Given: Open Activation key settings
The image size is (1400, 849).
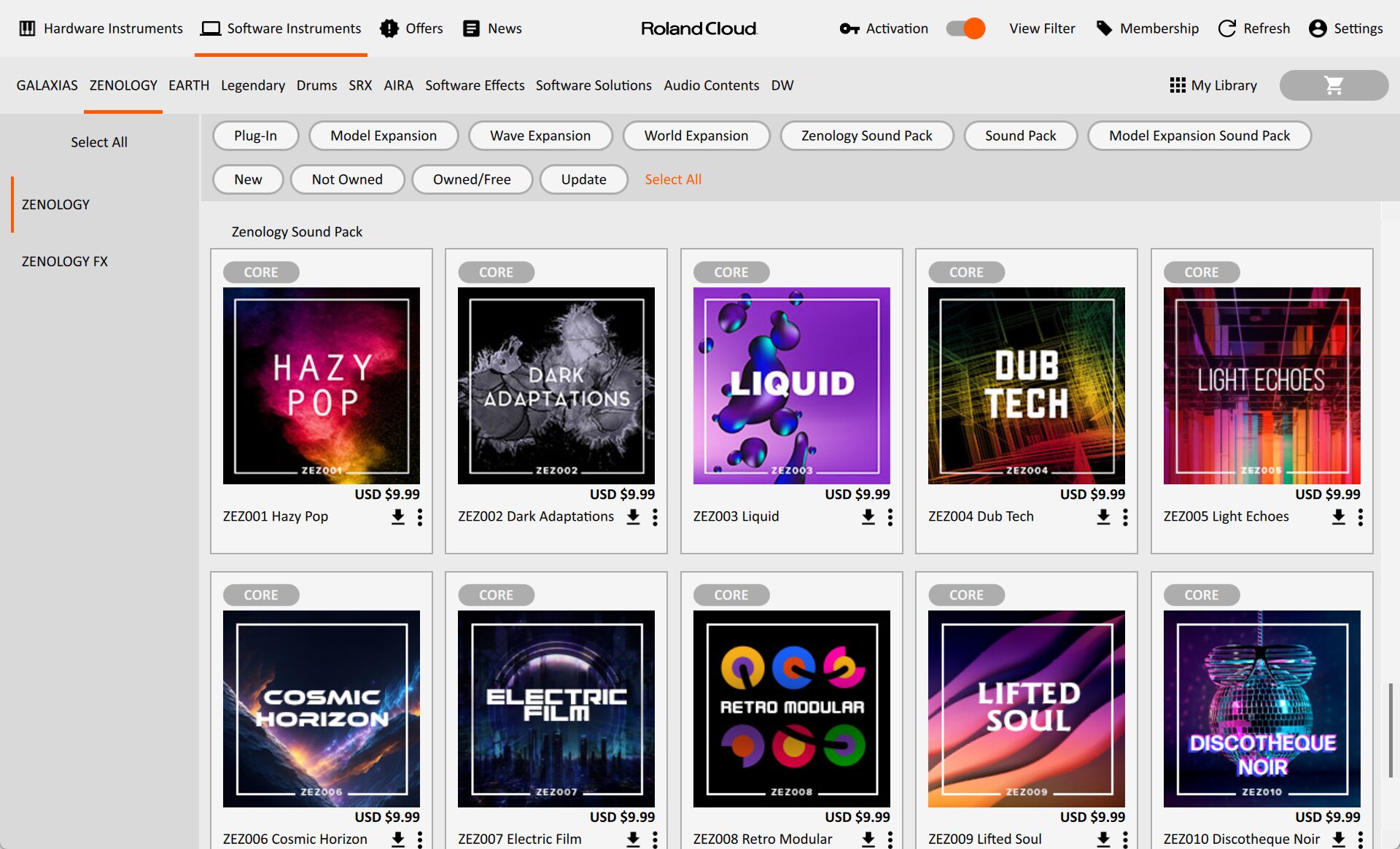Looking at the screenshot, I should coord(884,28).
